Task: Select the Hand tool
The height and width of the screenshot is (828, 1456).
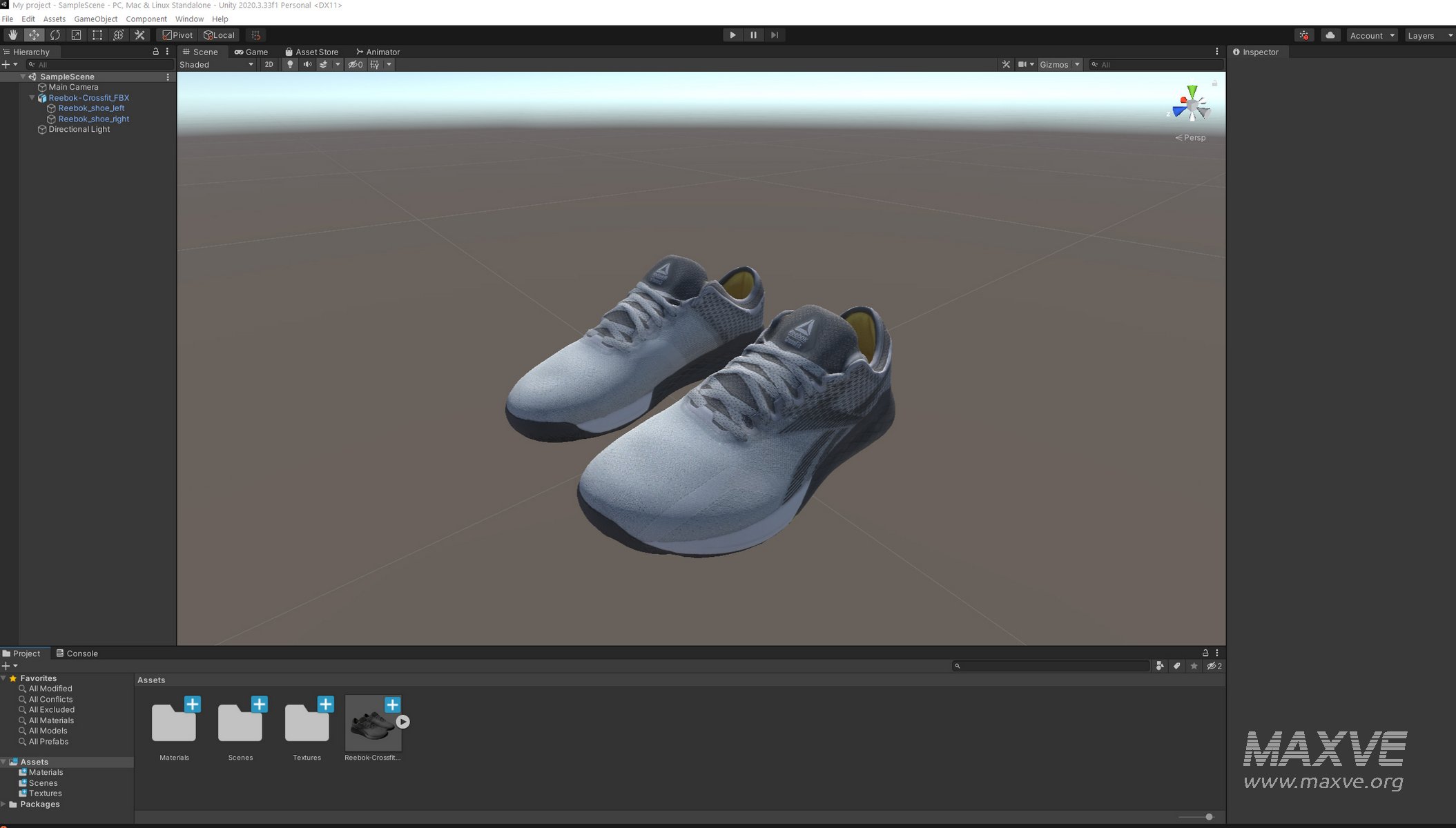Action: [12, 35]
